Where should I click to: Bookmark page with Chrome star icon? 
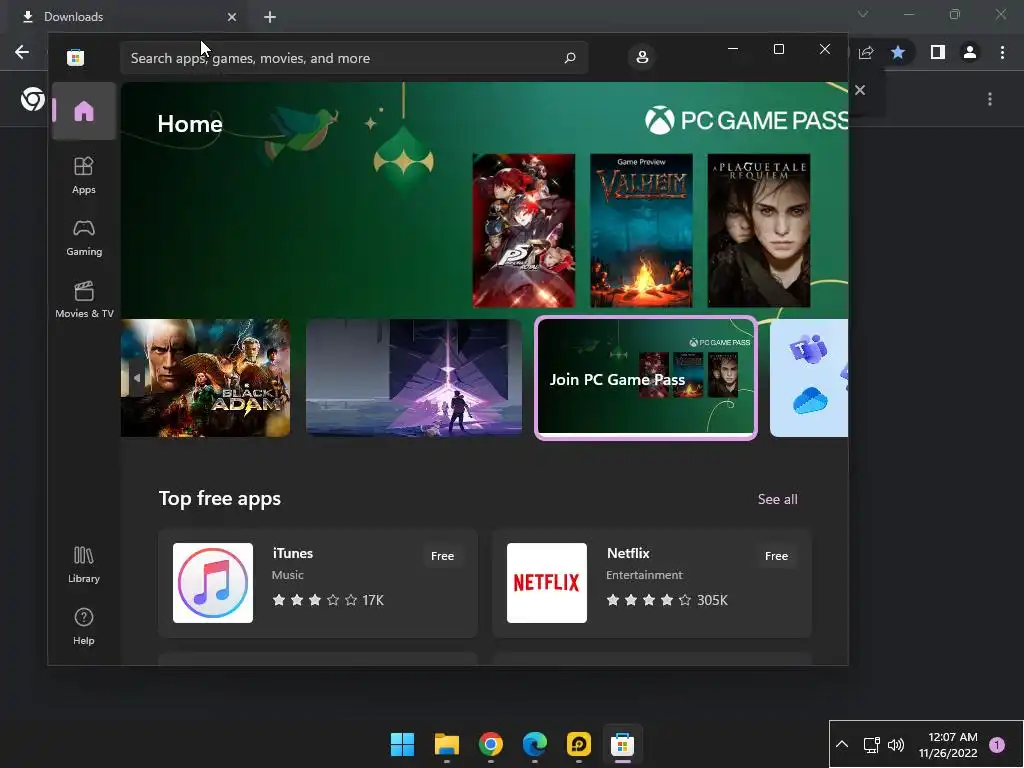[898, 52]
